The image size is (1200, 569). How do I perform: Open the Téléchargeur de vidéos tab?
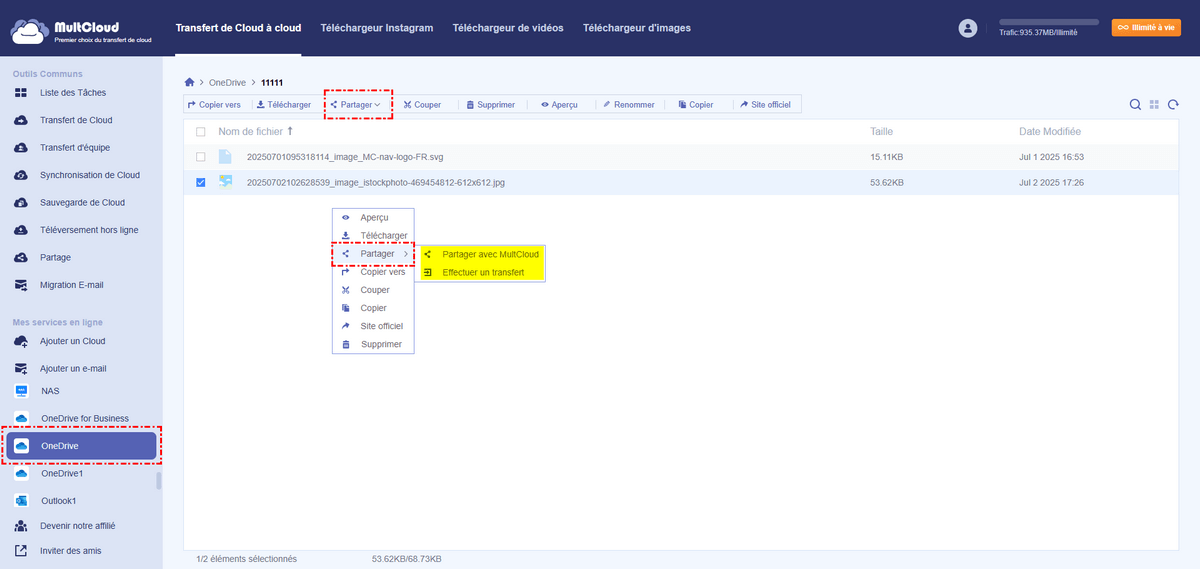pos(508,28)
